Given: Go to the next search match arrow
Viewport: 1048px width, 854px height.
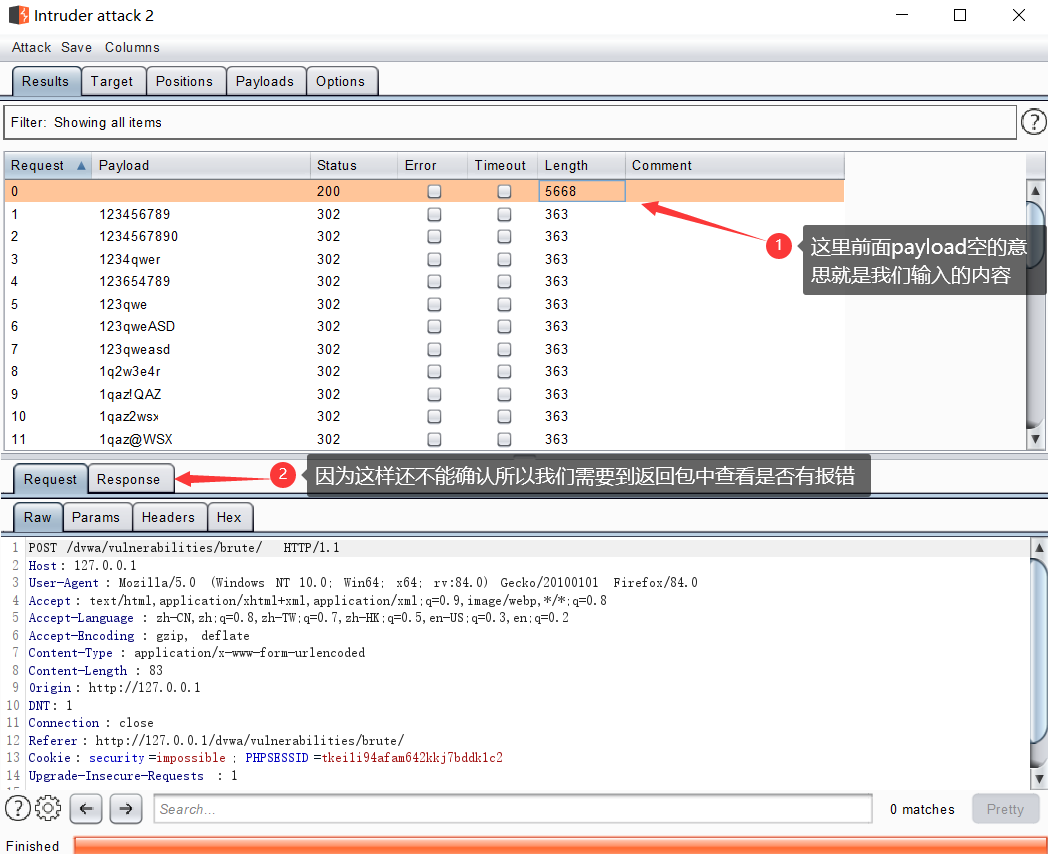Looking at the screenshot, I should point(126,809).
